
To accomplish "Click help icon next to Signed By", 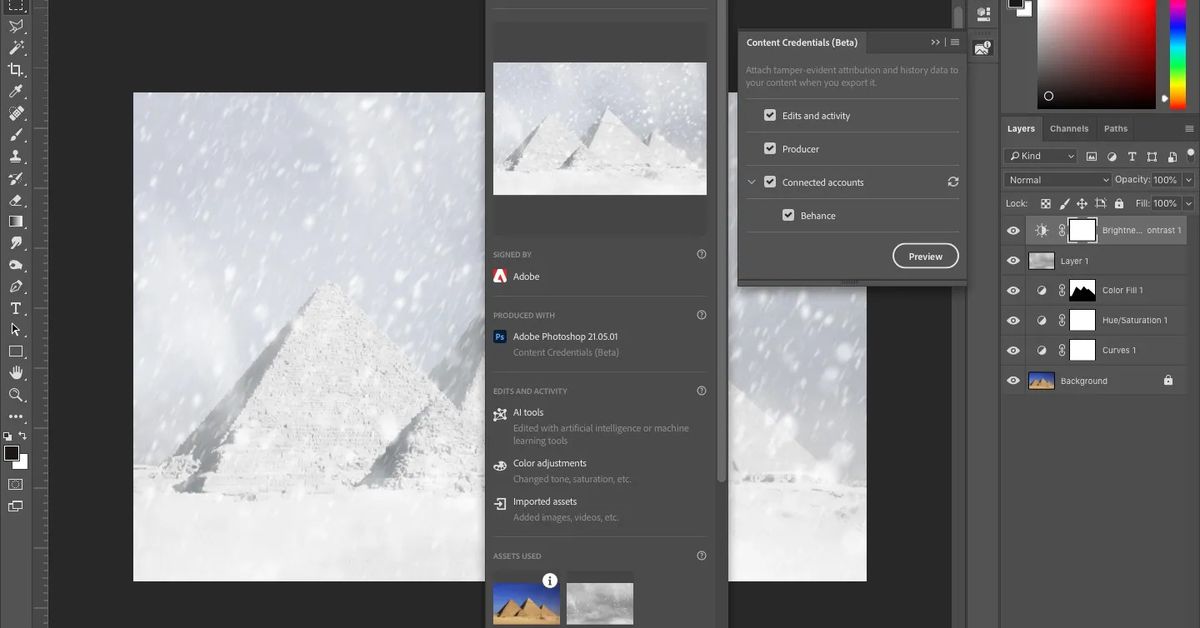I will point(701,255).
